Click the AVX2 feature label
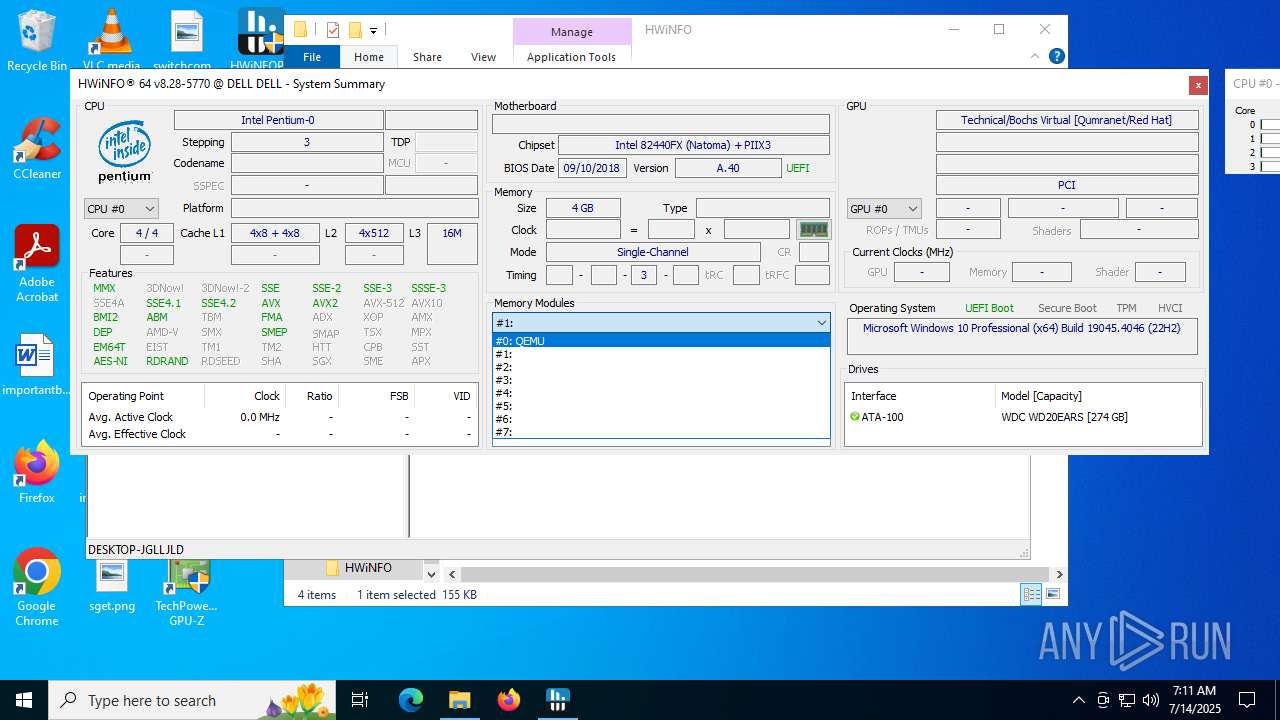Image resolution: width=1280 pixels, height=720 pixels. tap(325, 303)
